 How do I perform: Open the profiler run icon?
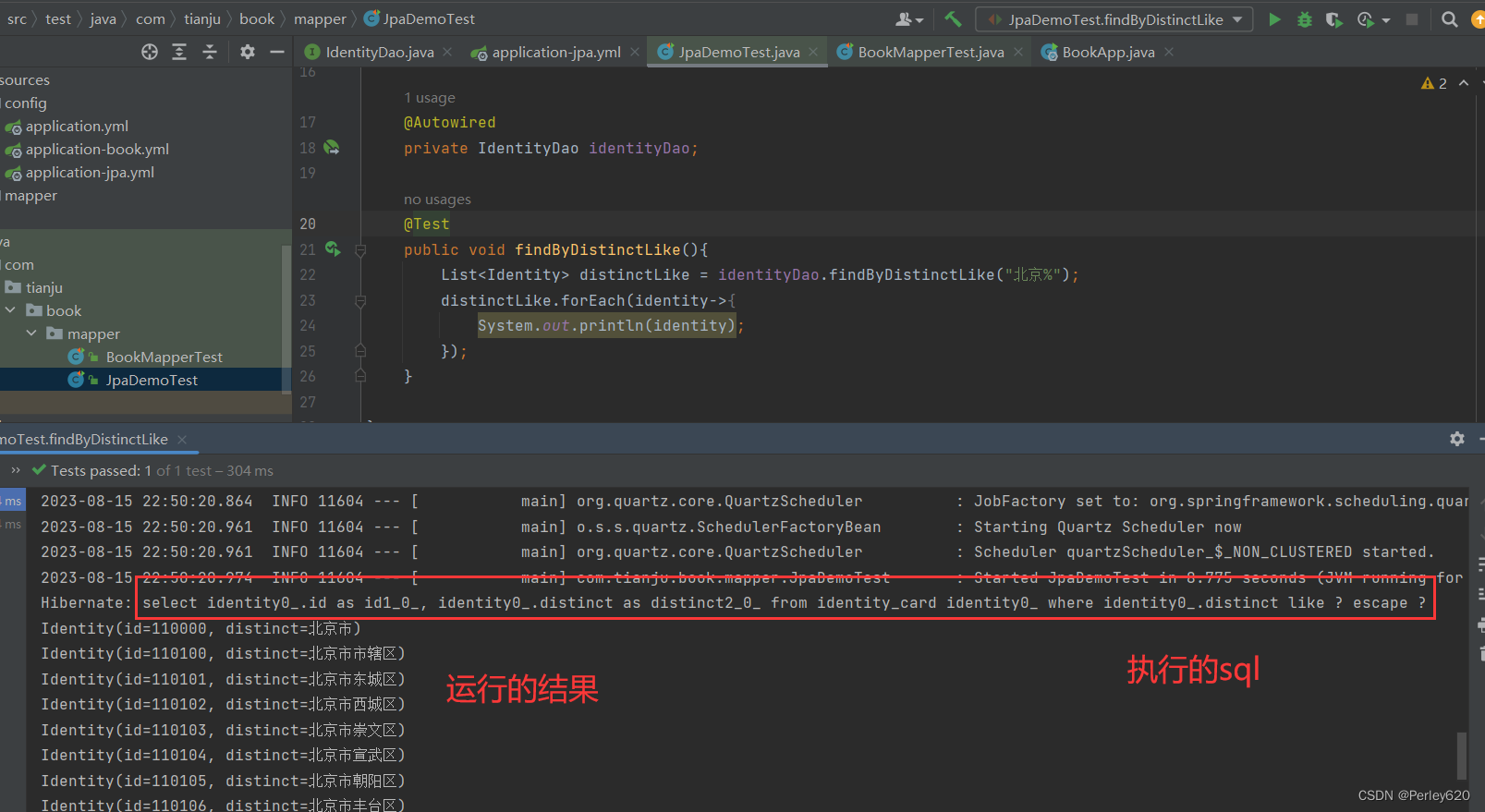tap(1365, 19)
